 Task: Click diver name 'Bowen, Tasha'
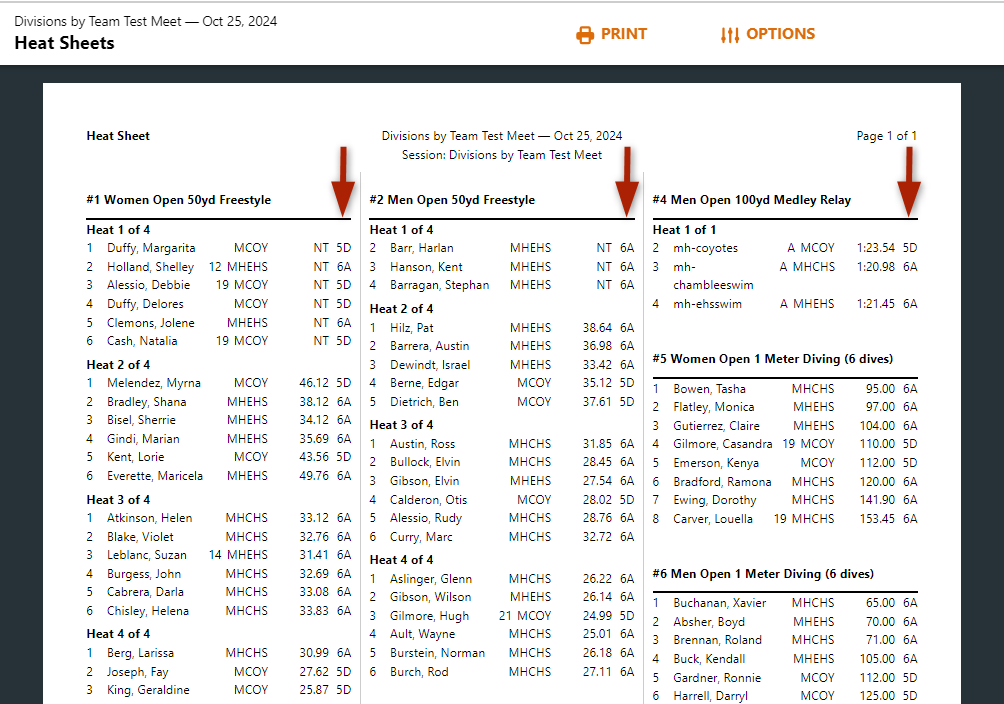coord(709,389)
